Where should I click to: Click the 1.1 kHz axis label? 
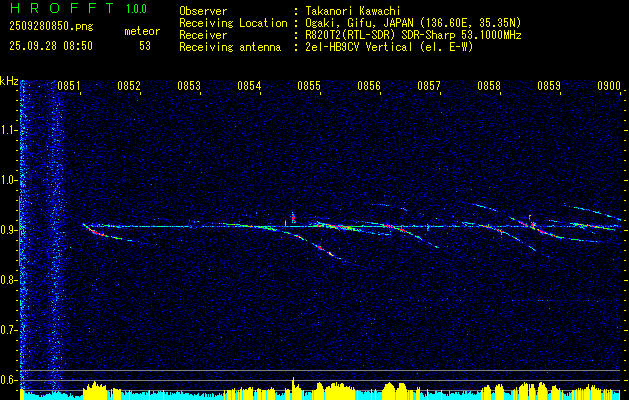(8, 130)
